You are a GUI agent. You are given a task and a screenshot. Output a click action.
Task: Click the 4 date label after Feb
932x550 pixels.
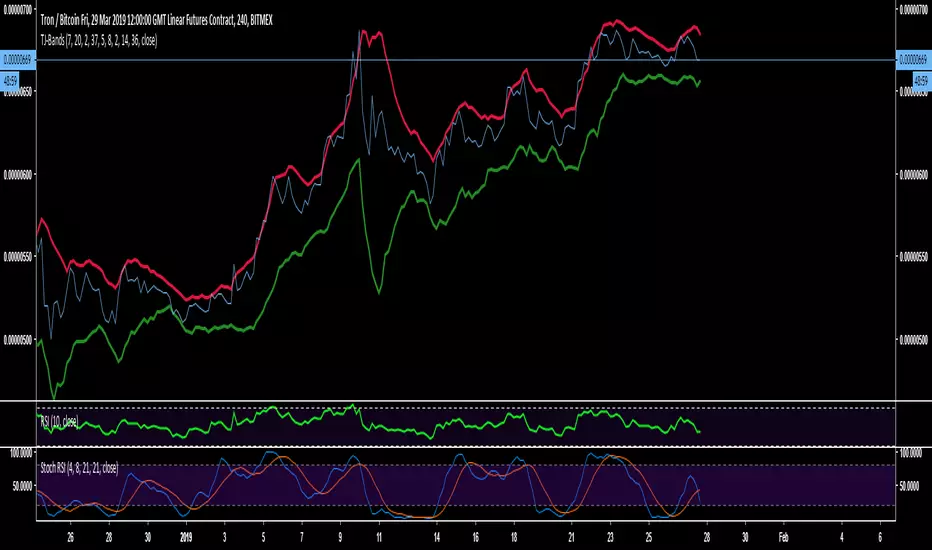(x=841, y=537)
